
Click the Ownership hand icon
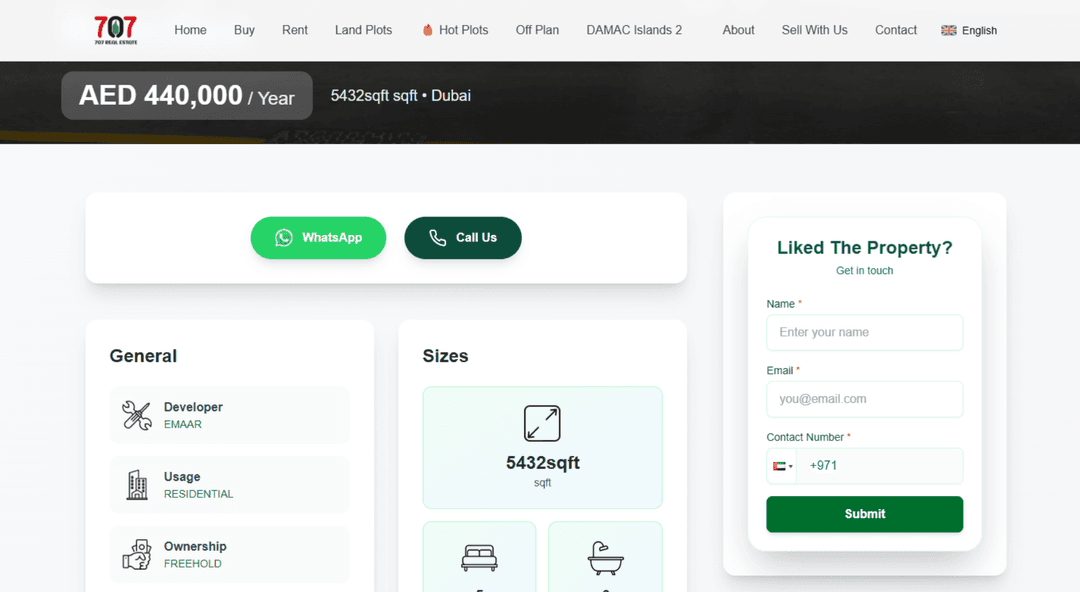(137, 554)
